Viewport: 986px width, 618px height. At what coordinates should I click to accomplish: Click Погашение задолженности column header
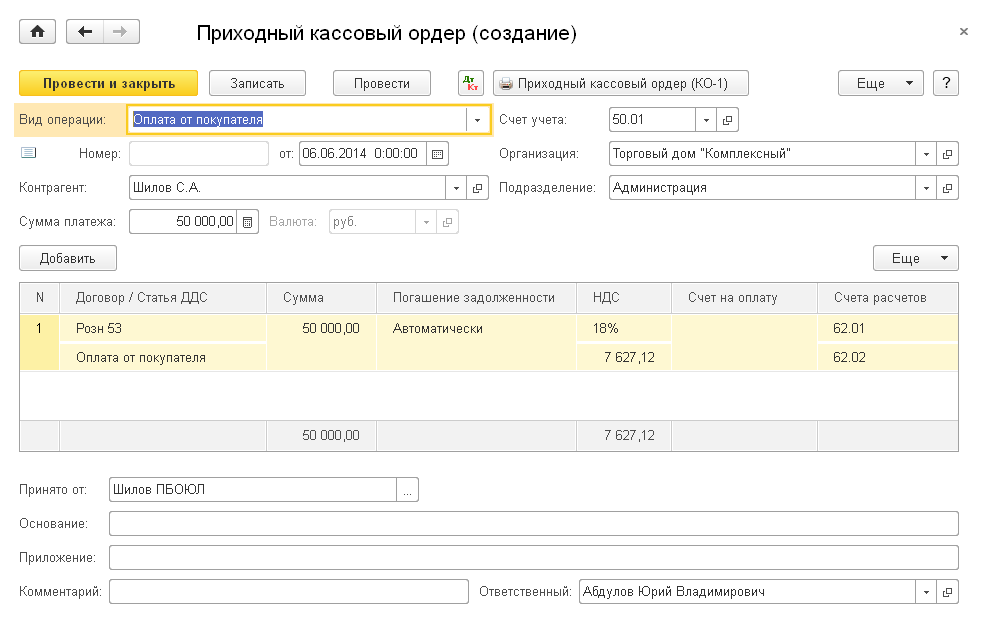tap(476, 298)
